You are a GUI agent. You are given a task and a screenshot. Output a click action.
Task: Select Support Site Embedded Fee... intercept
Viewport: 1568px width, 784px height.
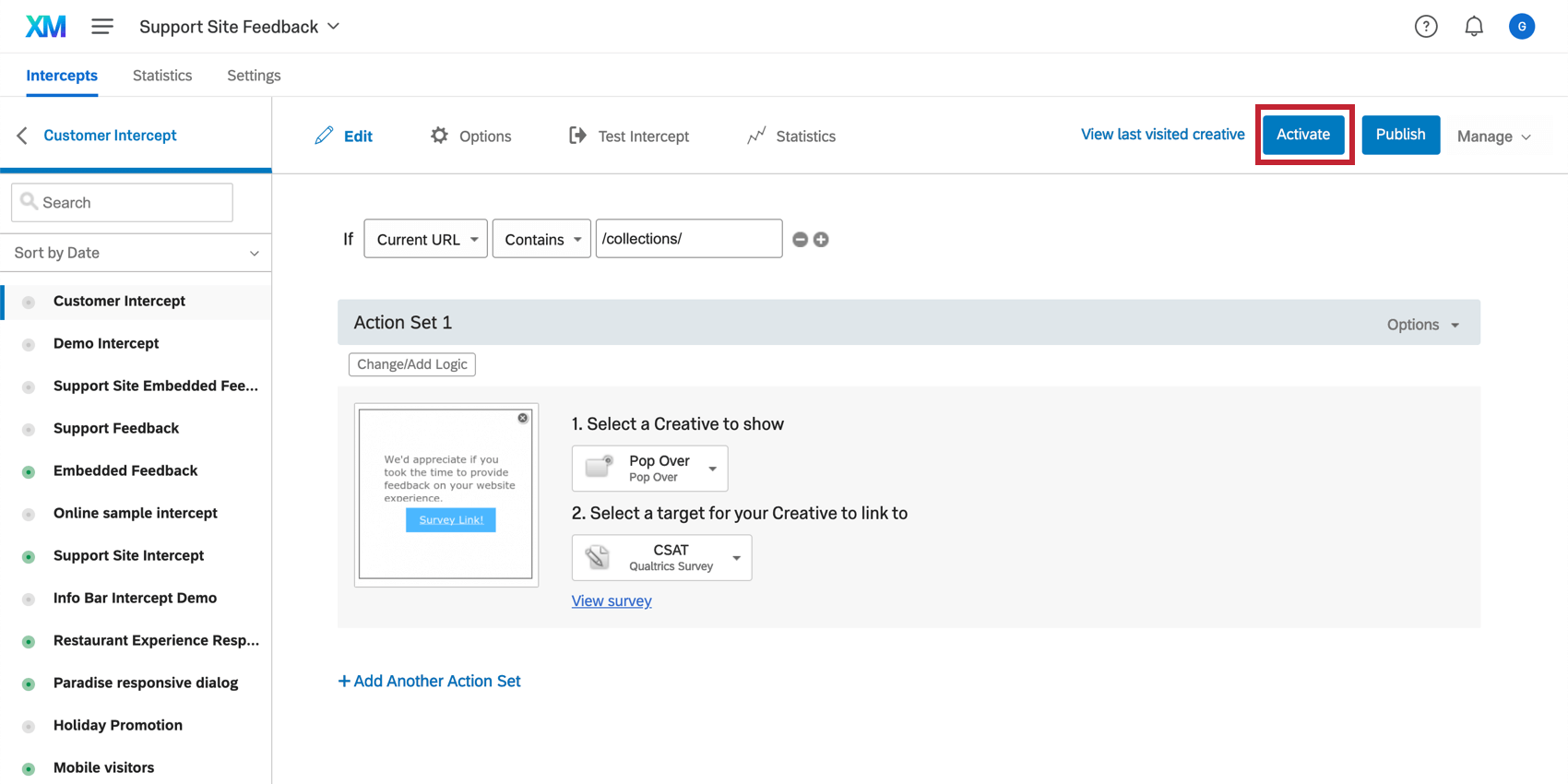coord(156,386)
